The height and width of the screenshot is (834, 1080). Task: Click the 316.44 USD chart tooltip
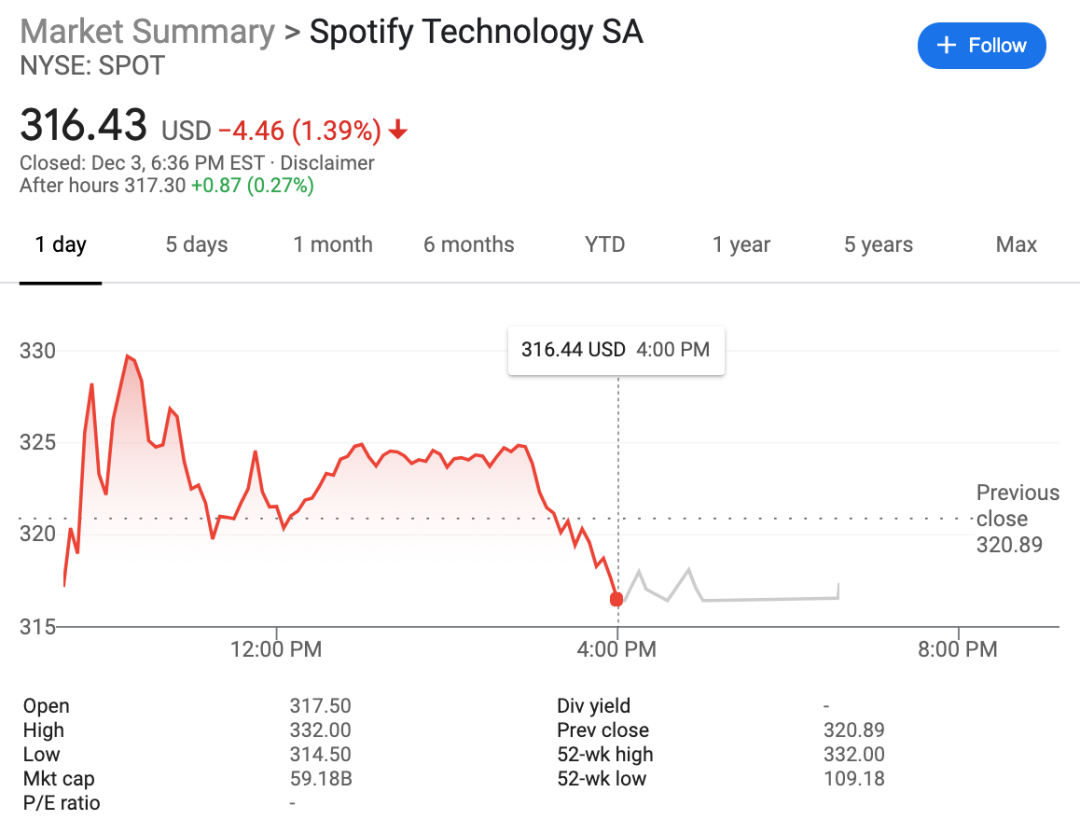click(x=615, y=350)
